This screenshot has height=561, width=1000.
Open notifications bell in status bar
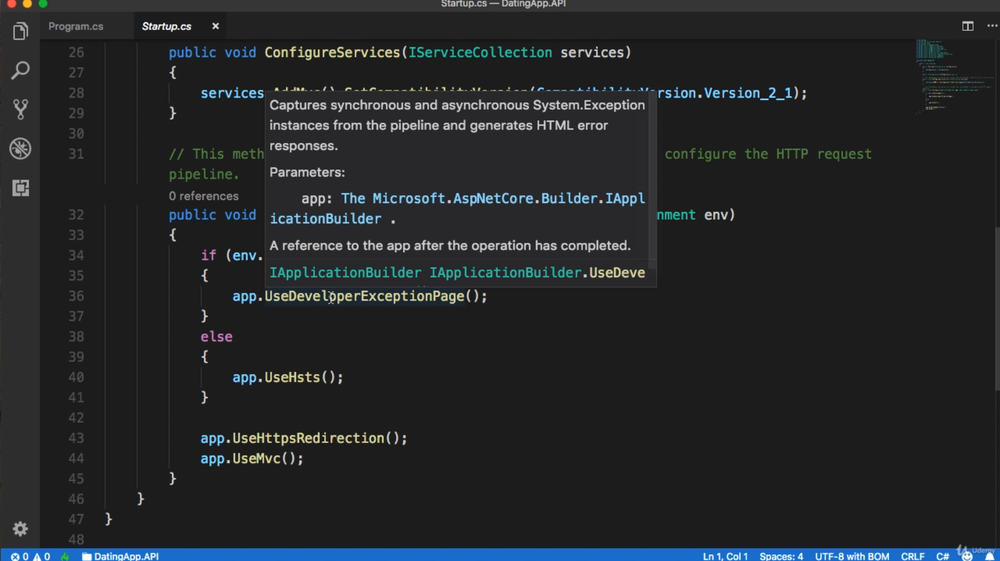point(990,556)
